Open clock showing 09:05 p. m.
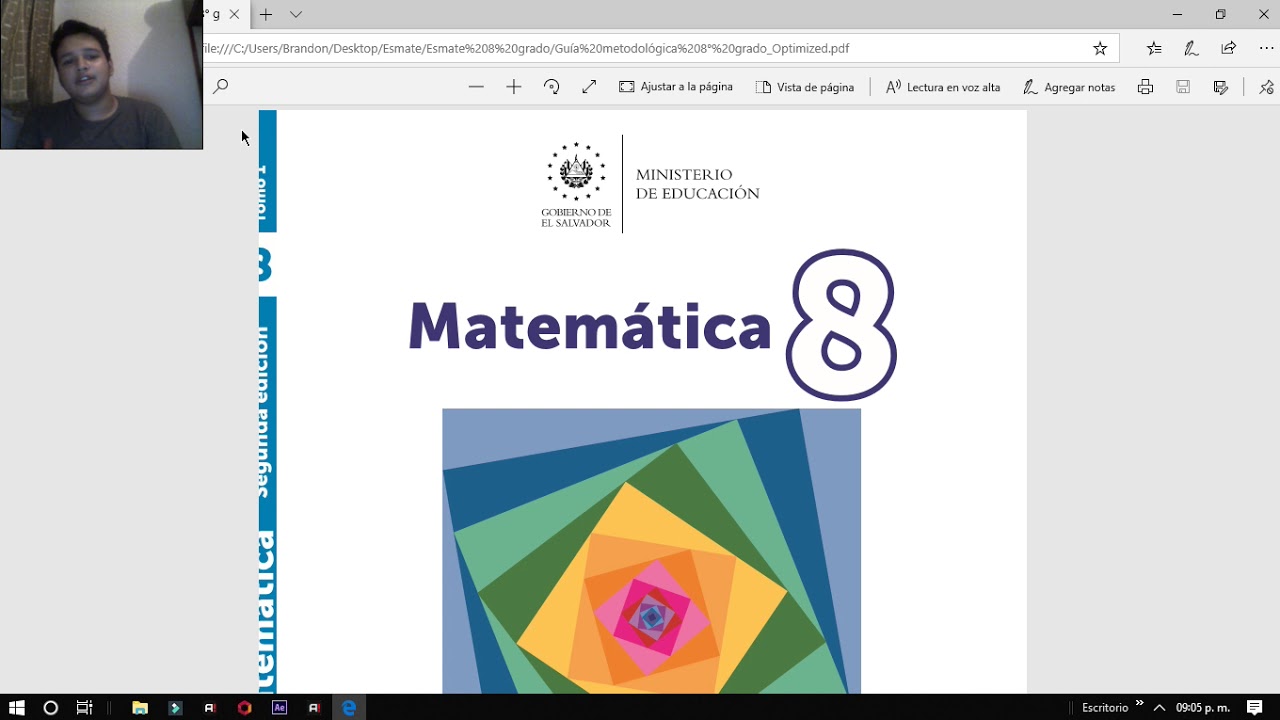Screen dimensions: 1280x720 pos(1203,707)
